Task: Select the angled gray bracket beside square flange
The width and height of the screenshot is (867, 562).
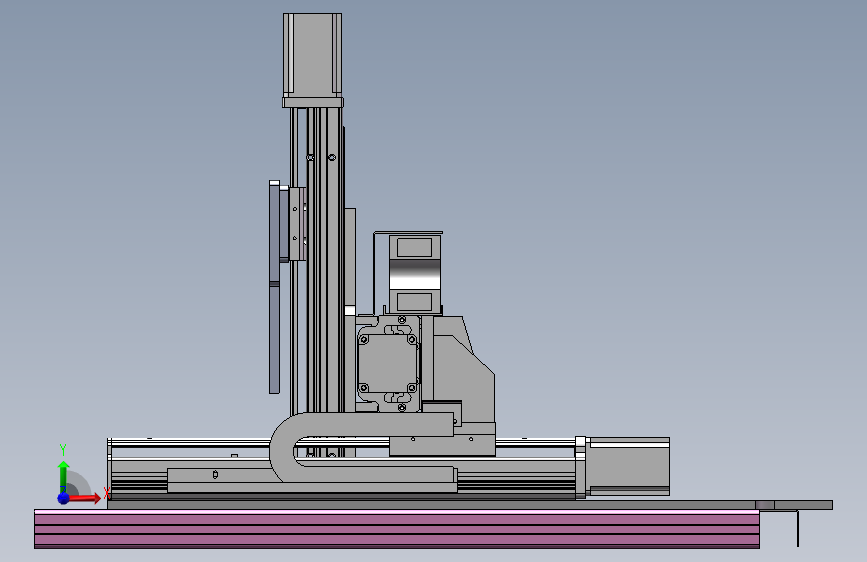Action: 463,371
